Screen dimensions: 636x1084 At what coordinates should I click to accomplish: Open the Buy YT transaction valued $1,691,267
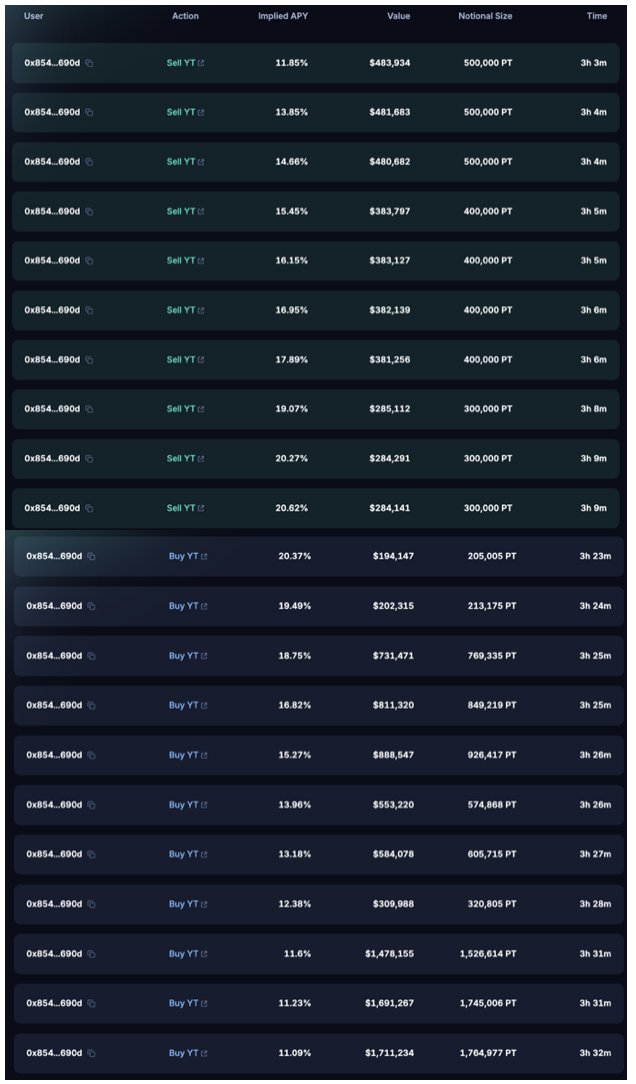tap(184, 1003)
